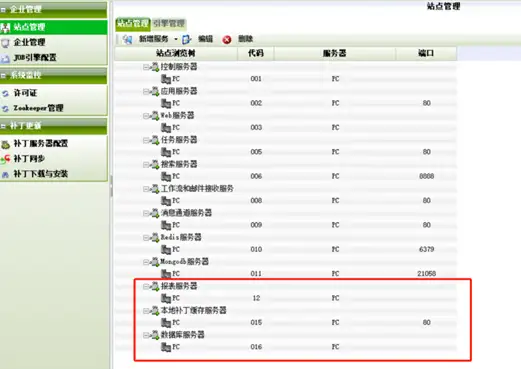Switch to the 引擎管理 tab
The height and width of the screenshot is (369, 521).
(169, 24)
